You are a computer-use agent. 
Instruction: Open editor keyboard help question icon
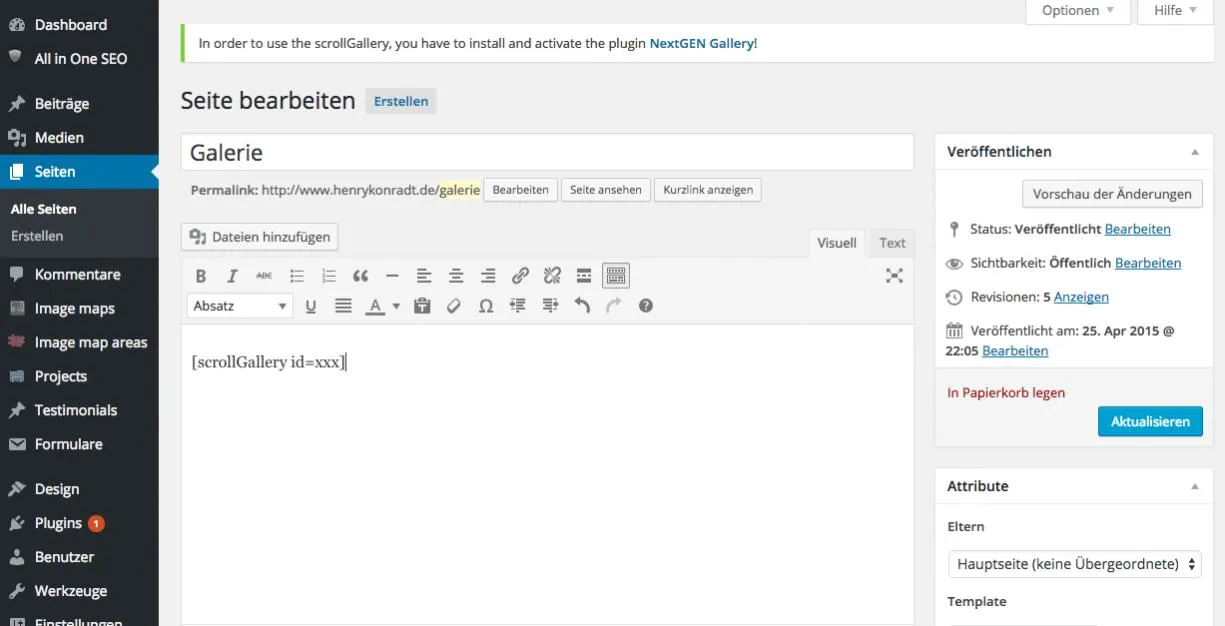[x=646, y=306]
